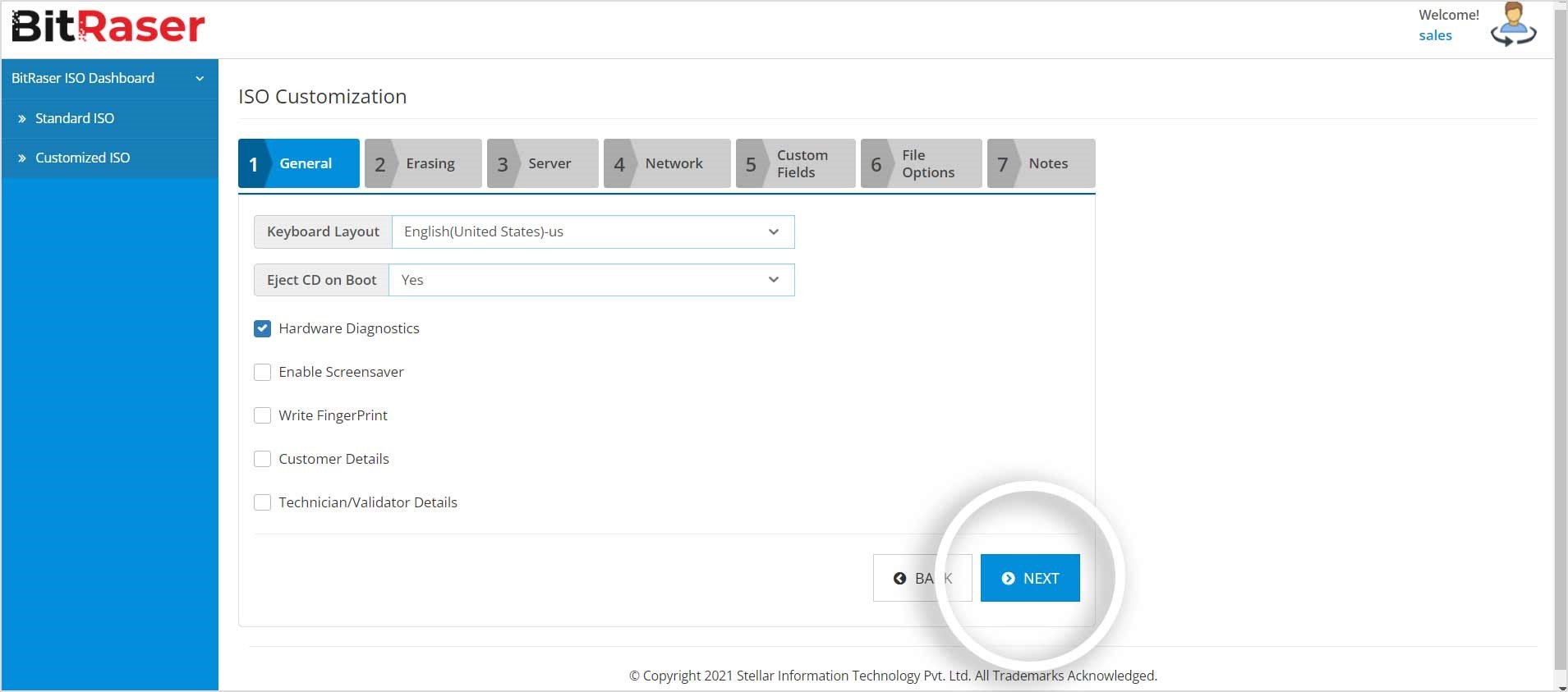
Task: Click the NEXT button
Action: 1030,578
